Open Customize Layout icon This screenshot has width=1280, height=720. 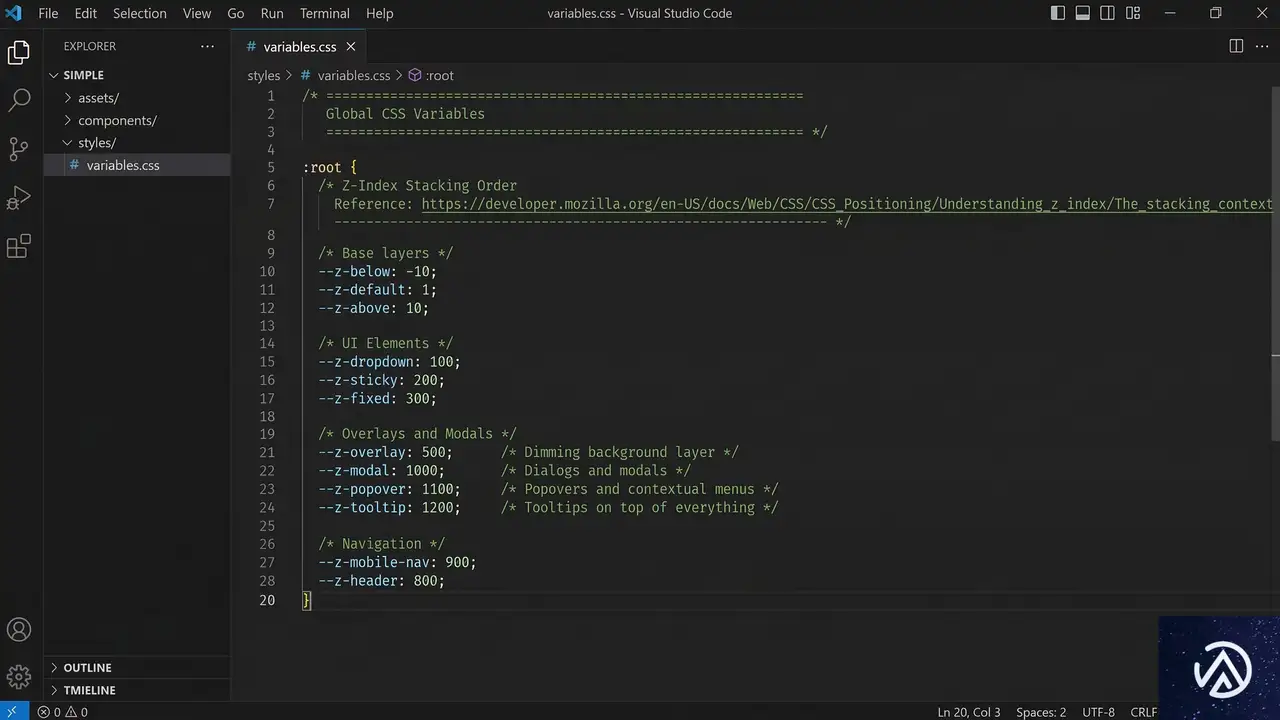click(x=1133, y=13)
